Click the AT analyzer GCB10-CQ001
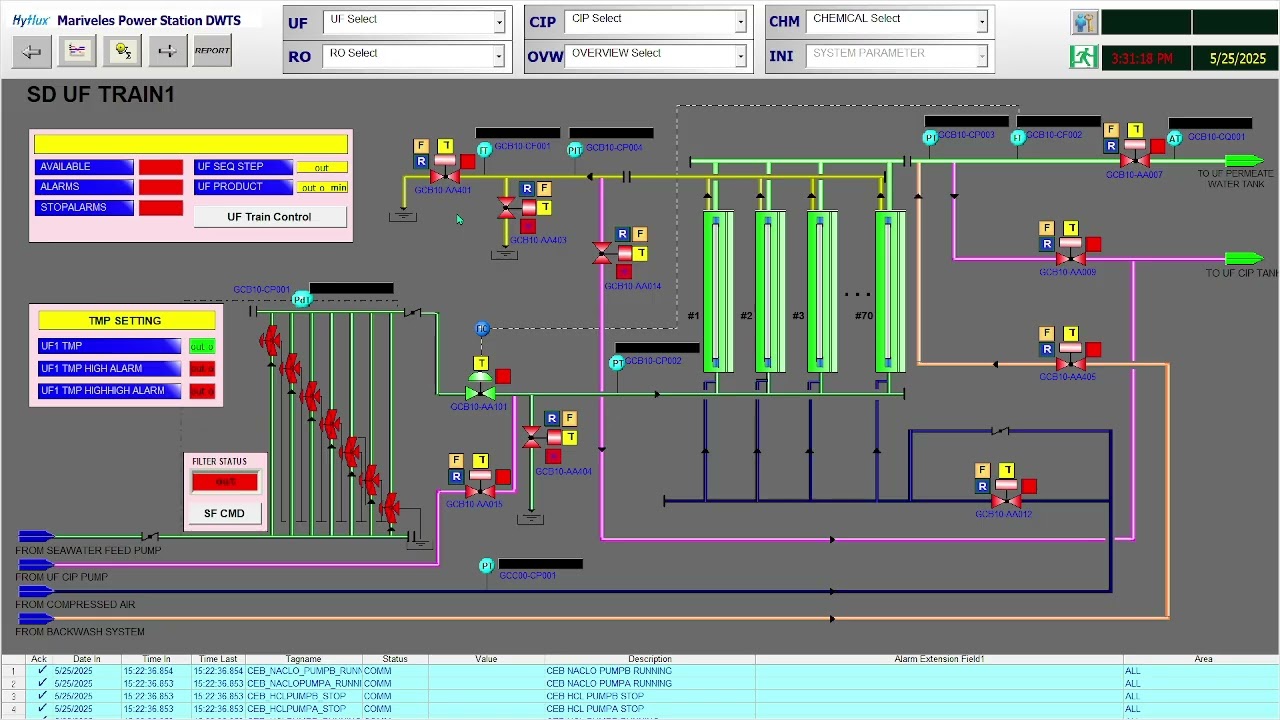1280x720 pixels. (x=1174, y=138)
